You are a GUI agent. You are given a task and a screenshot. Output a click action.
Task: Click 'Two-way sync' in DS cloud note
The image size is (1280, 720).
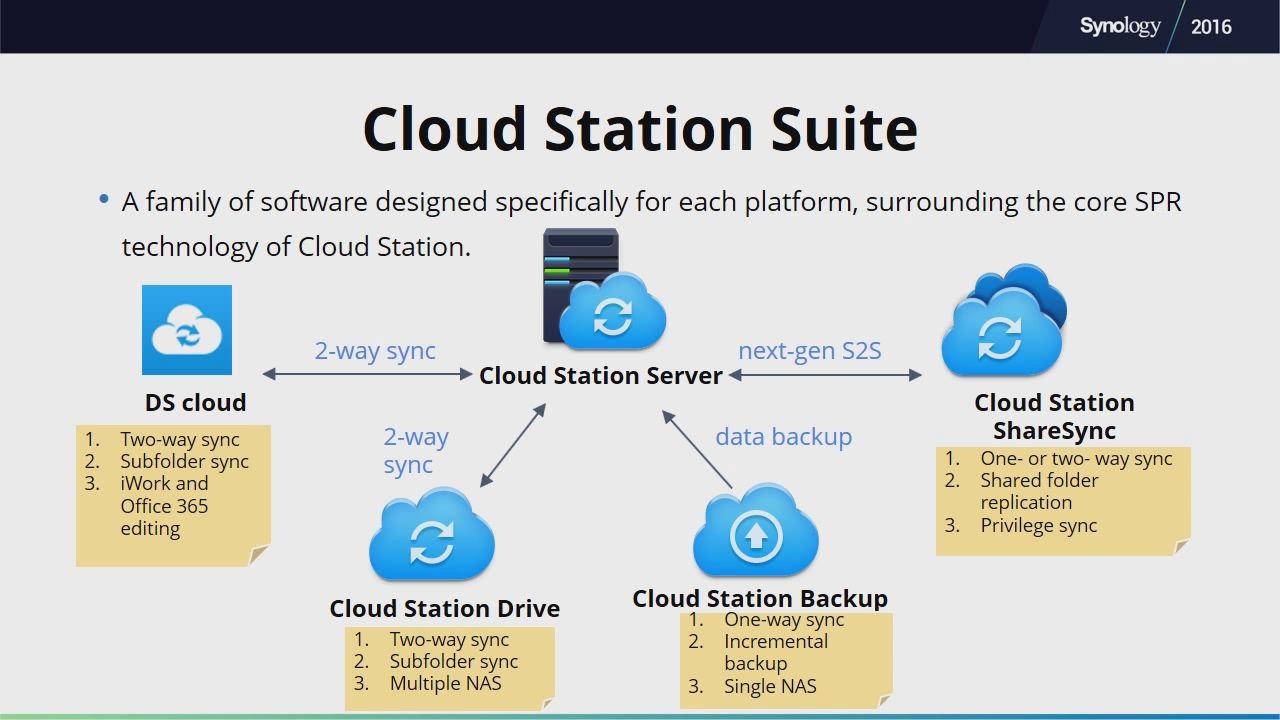point(180,439)
